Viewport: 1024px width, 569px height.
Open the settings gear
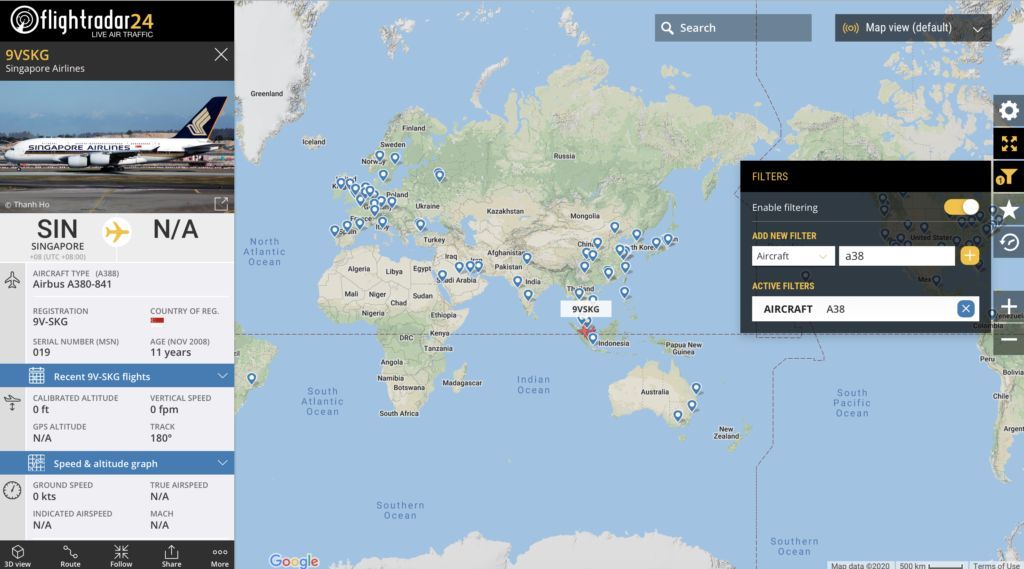1008,110
